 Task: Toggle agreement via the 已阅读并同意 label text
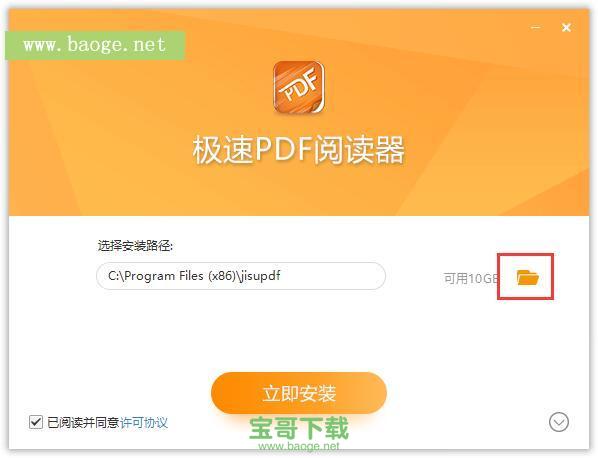(x=83, y=423)
